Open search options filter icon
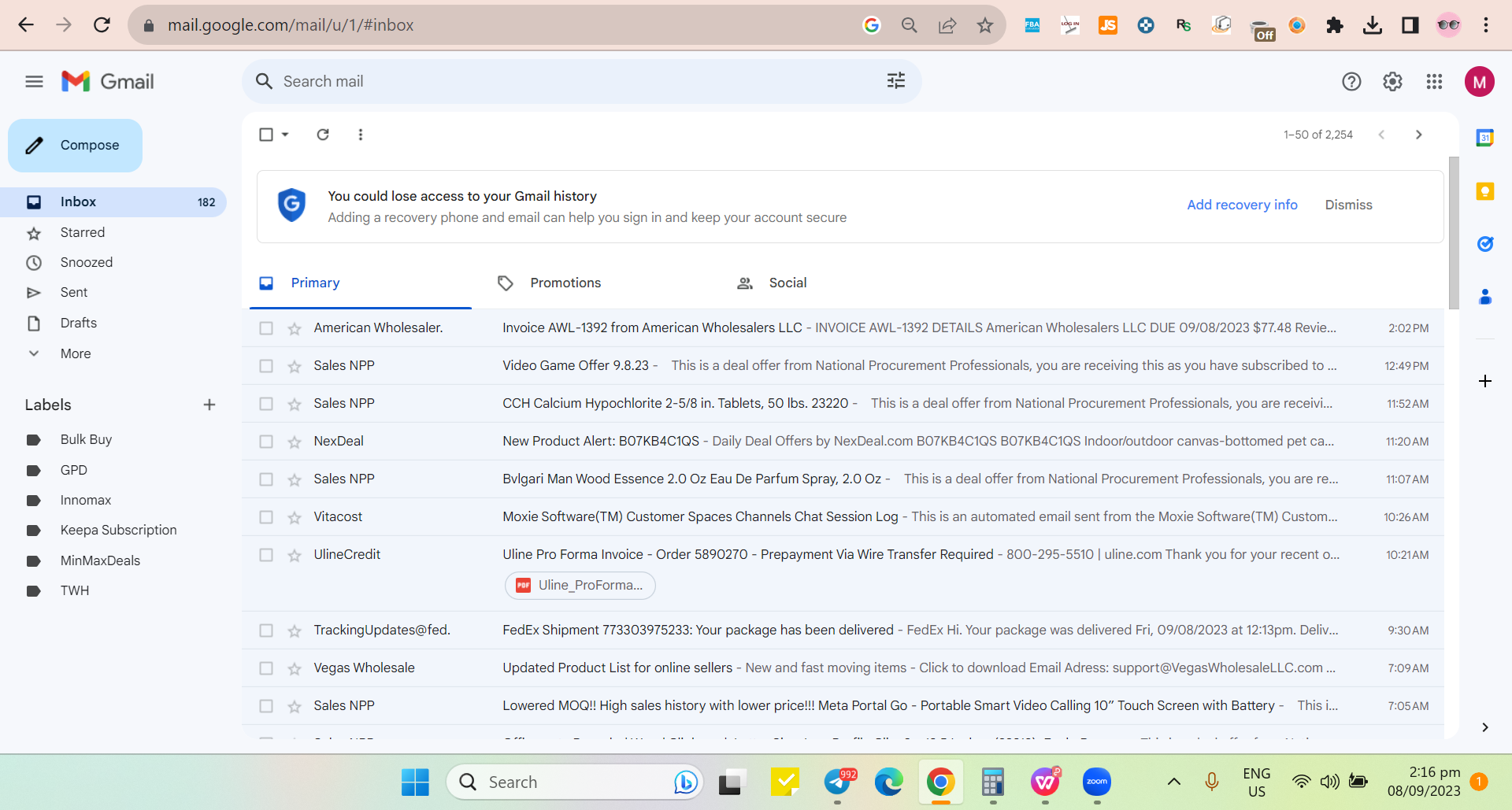 tap(896, 81)
